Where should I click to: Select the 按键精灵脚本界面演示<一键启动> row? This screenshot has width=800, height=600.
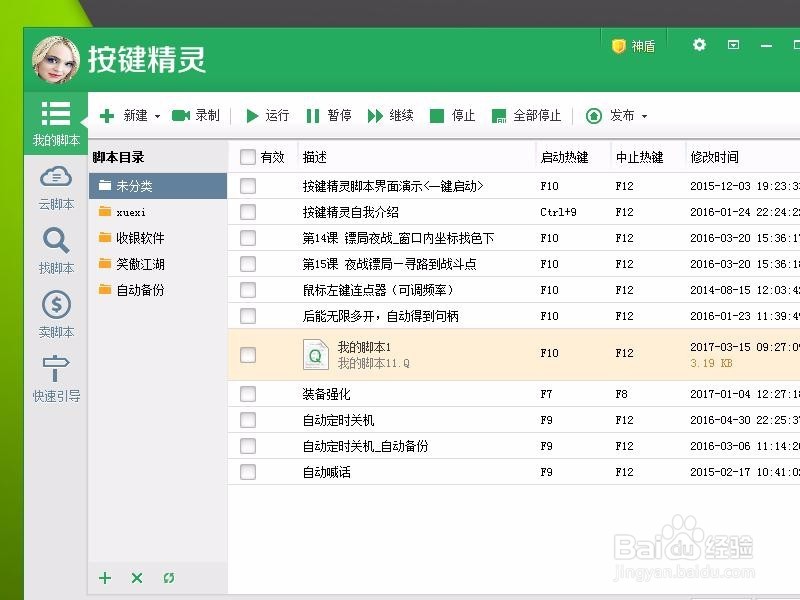(514, 186)
